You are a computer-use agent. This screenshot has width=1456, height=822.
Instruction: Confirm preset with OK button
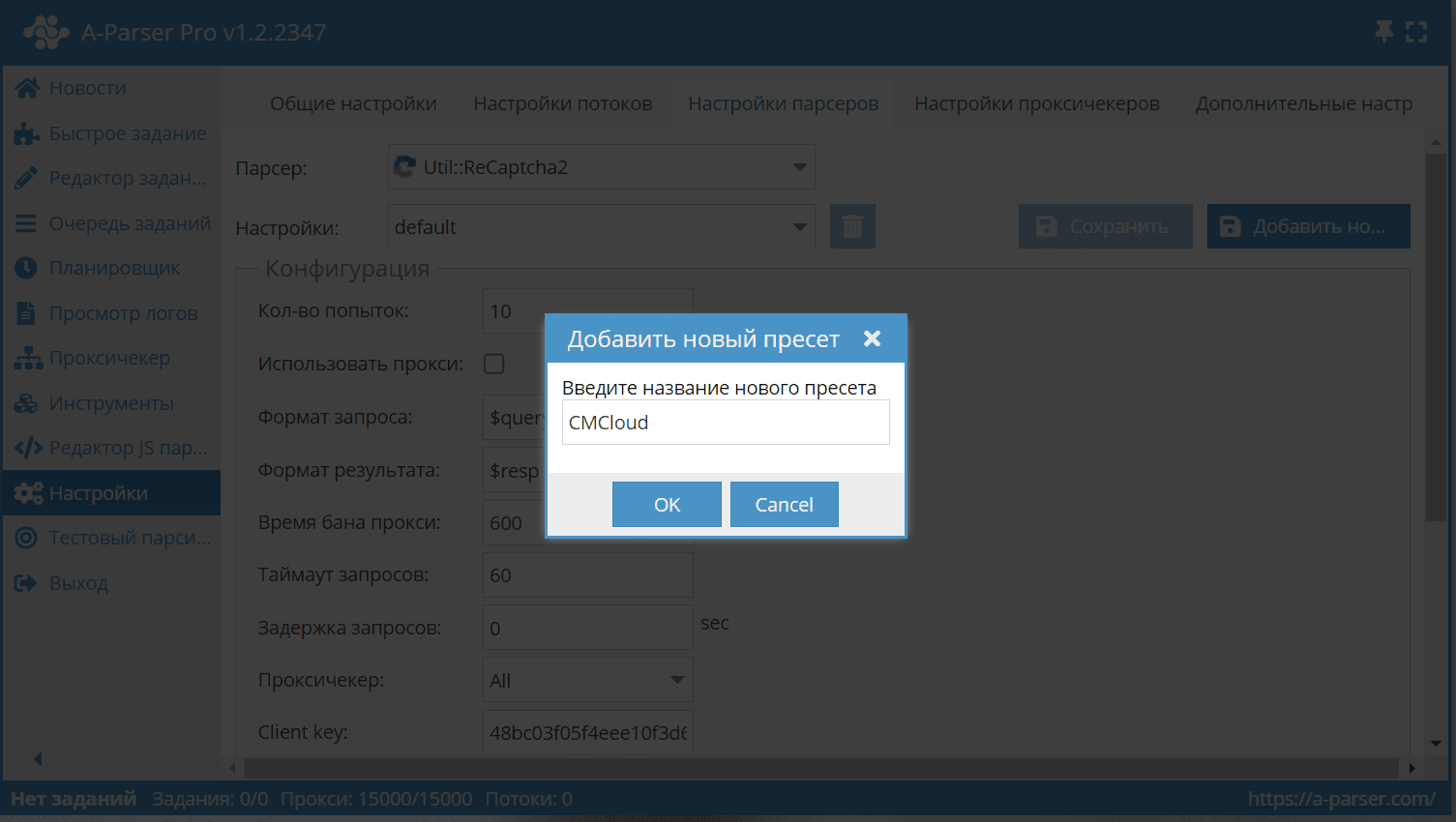667,504
